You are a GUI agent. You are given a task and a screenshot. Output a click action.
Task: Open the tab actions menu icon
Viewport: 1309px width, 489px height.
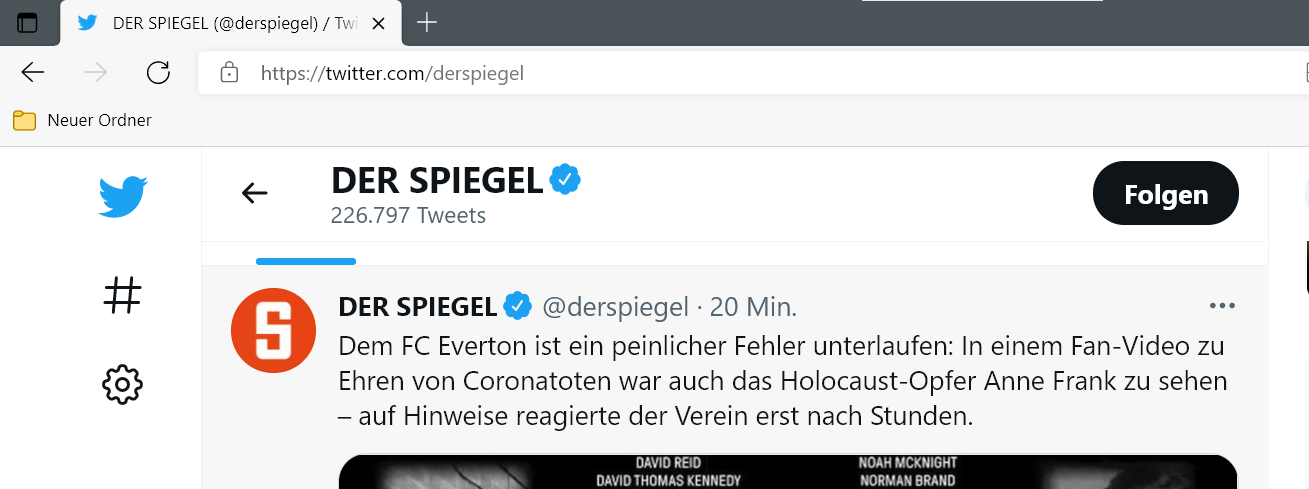27,23
